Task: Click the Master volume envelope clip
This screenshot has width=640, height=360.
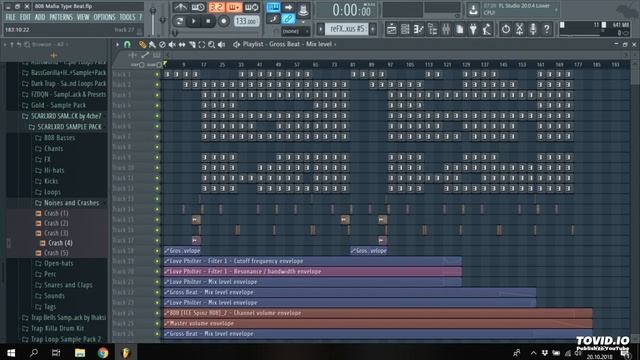Action: 378,323
